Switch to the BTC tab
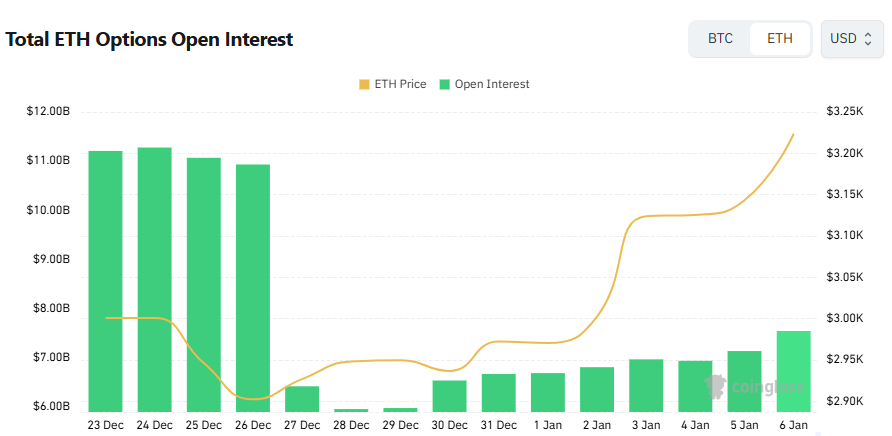 point(720,39)
